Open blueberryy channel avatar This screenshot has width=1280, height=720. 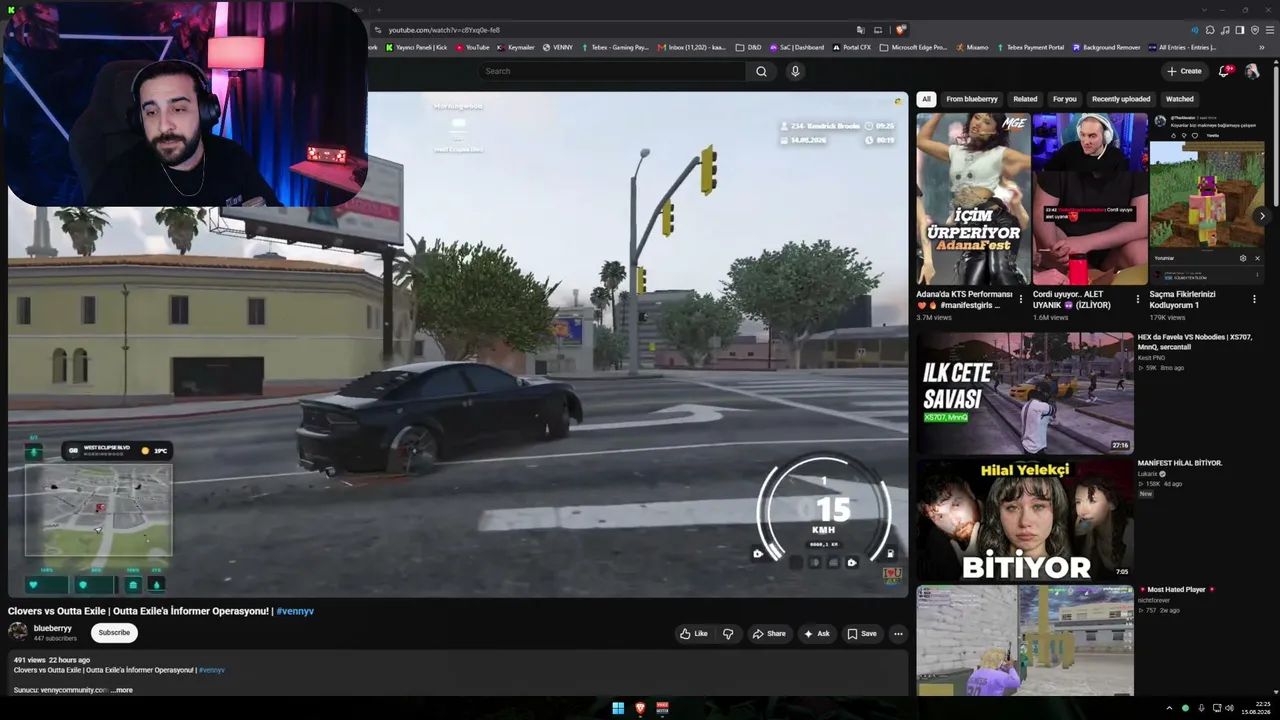pos(18,632)
